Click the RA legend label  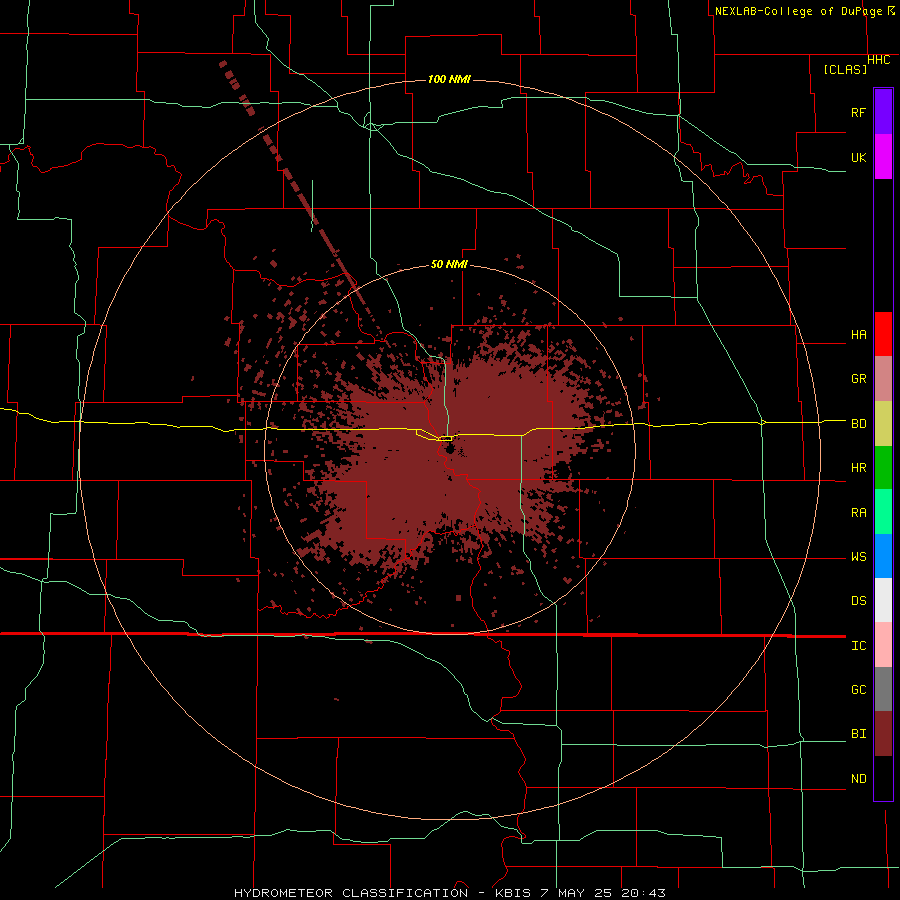(x=858, y=512)
